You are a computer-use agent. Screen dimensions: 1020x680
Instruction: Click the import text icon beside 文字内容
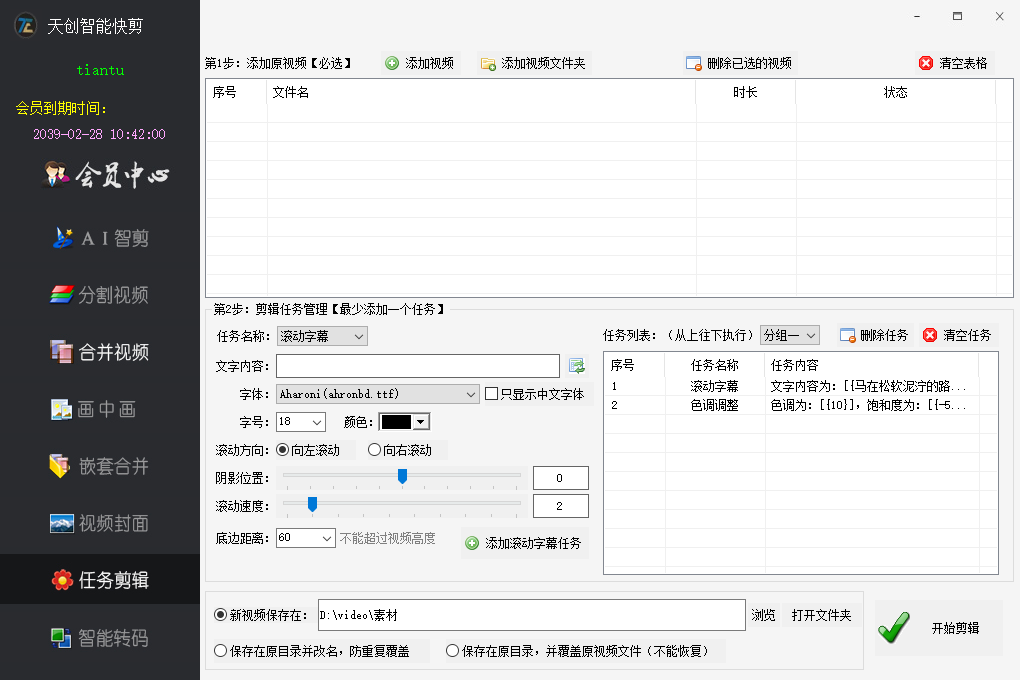pos(577,366)
